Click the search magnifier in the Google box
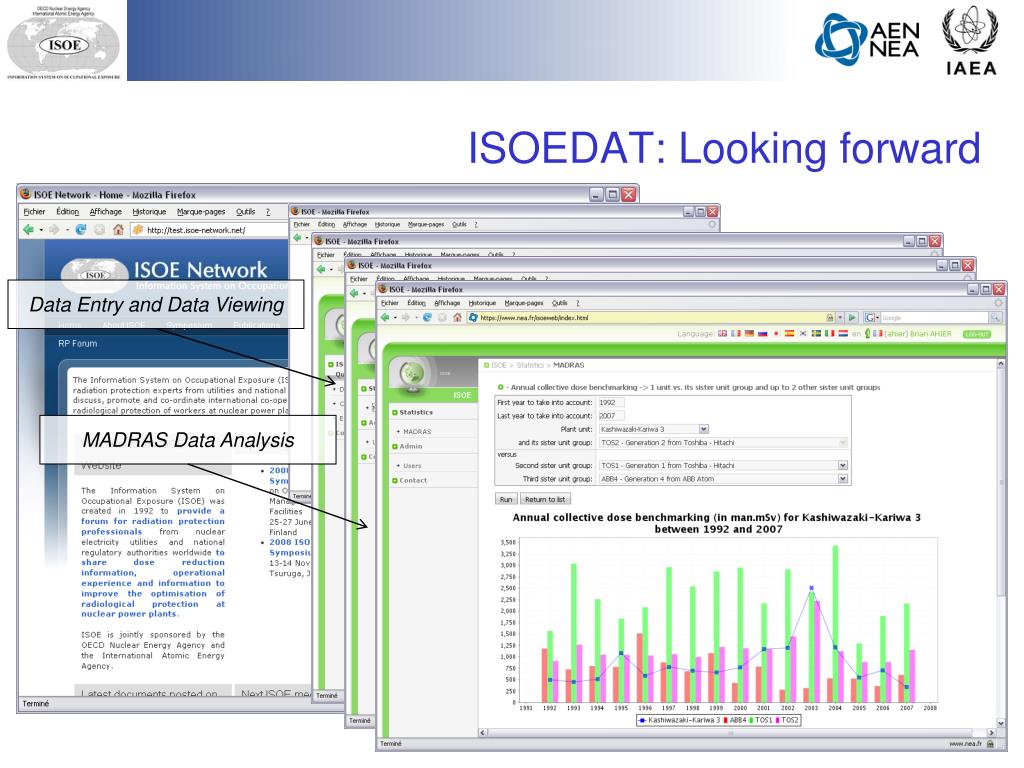 point(995,317)
